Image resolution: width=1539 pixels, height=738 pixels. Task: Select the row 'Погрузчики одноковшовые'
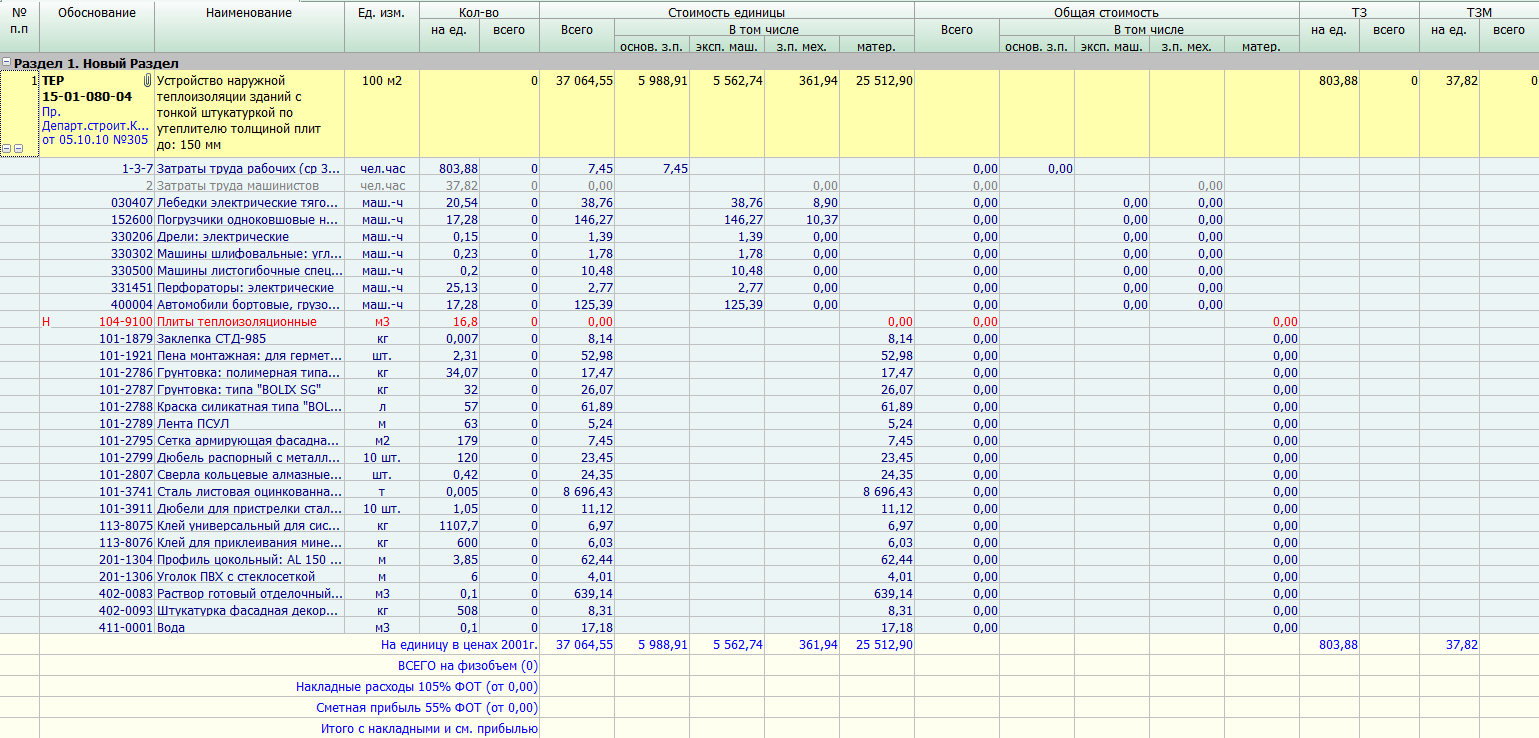tap(769, 219)
